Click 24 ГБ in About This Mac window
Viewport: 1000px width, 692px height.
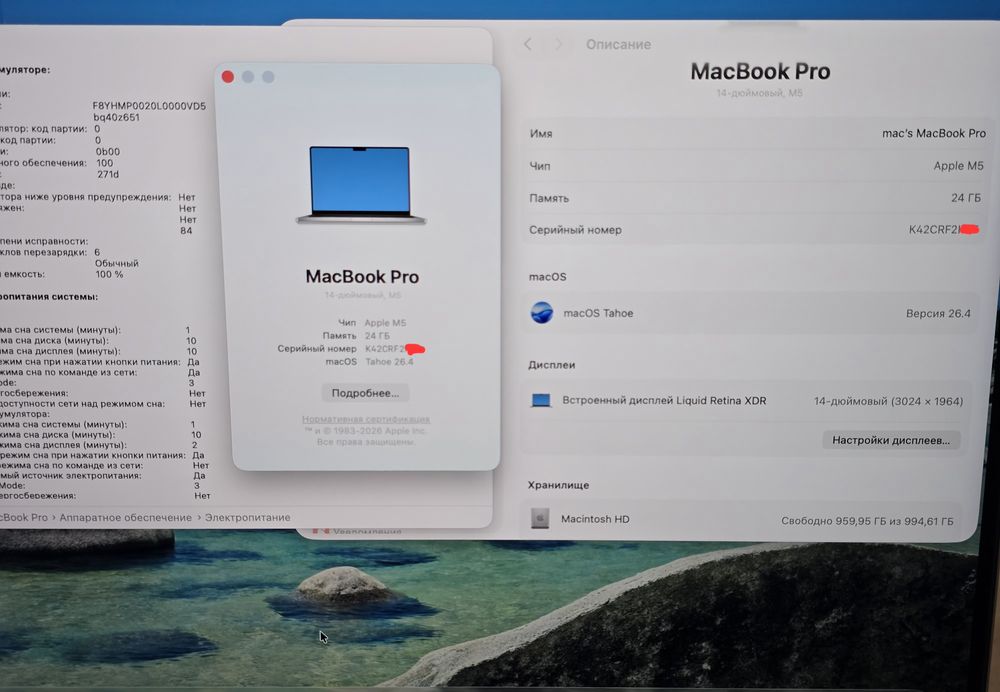(x=377, y=335)
